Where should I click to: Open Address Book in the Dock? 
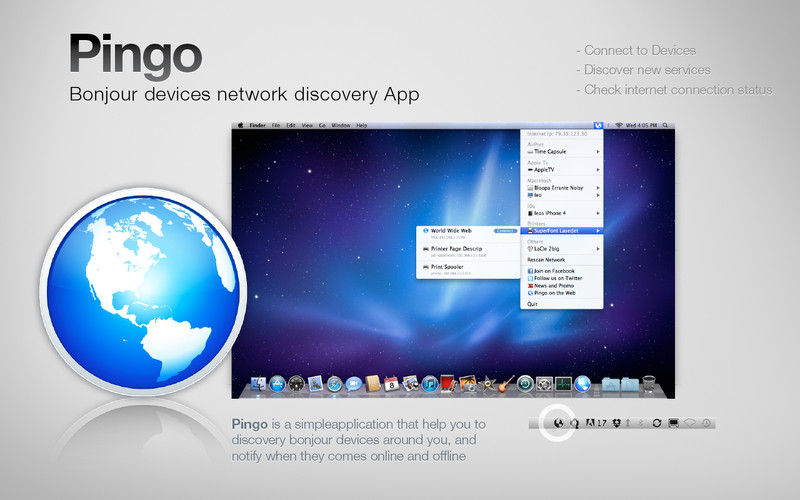(x=372, y=383)
